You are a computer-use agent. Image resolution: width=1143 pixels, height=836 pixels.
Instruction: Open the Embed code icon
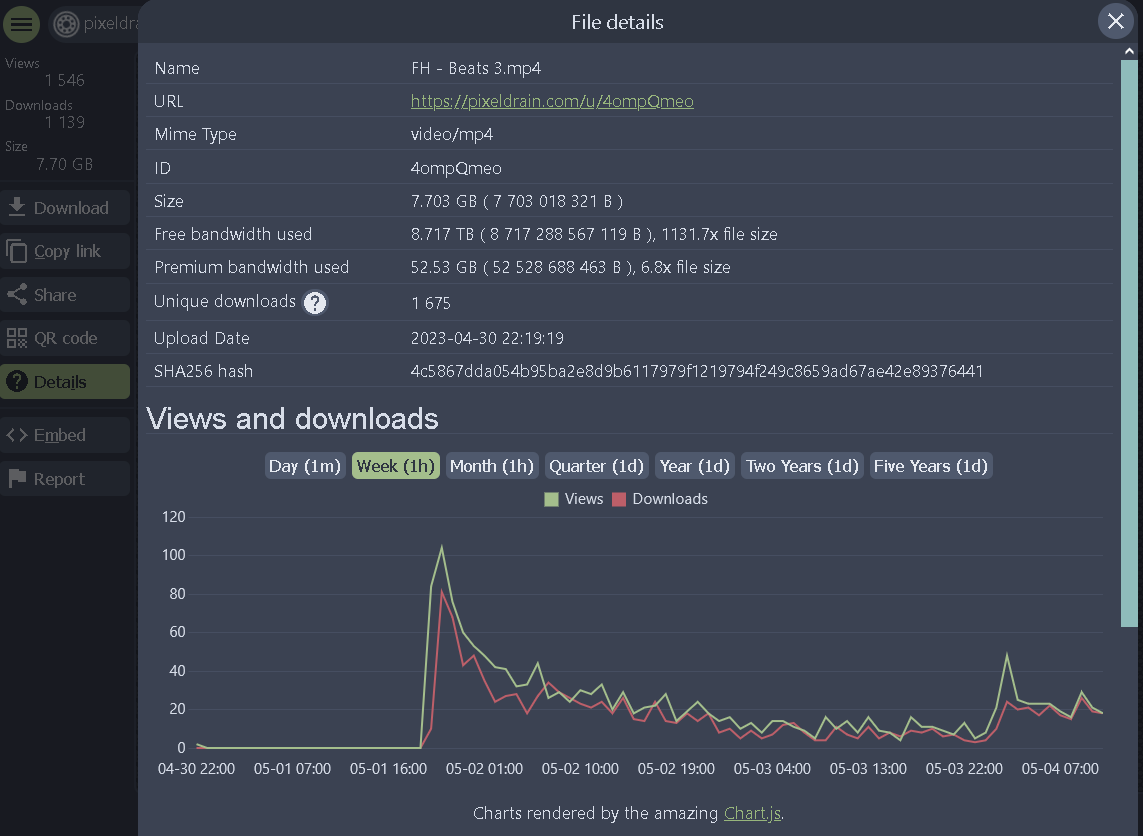coord(17,435)
